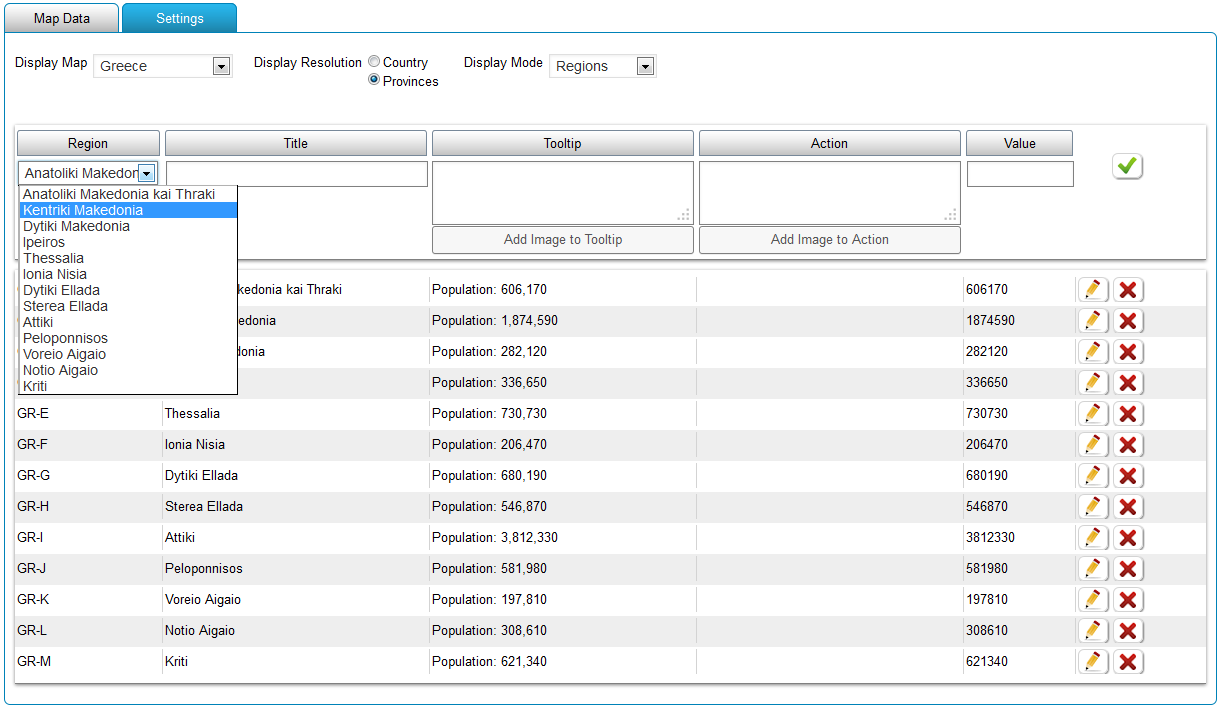This screenshot has width=1223, height=709.
Task: Edit the row with population 1,874,590
Action: (x=1092, y=321)
